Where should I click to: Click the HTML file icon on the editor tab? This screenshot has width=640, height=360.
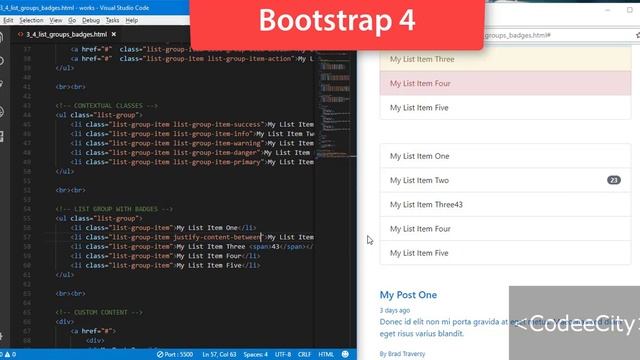click(x=20, y=34)
